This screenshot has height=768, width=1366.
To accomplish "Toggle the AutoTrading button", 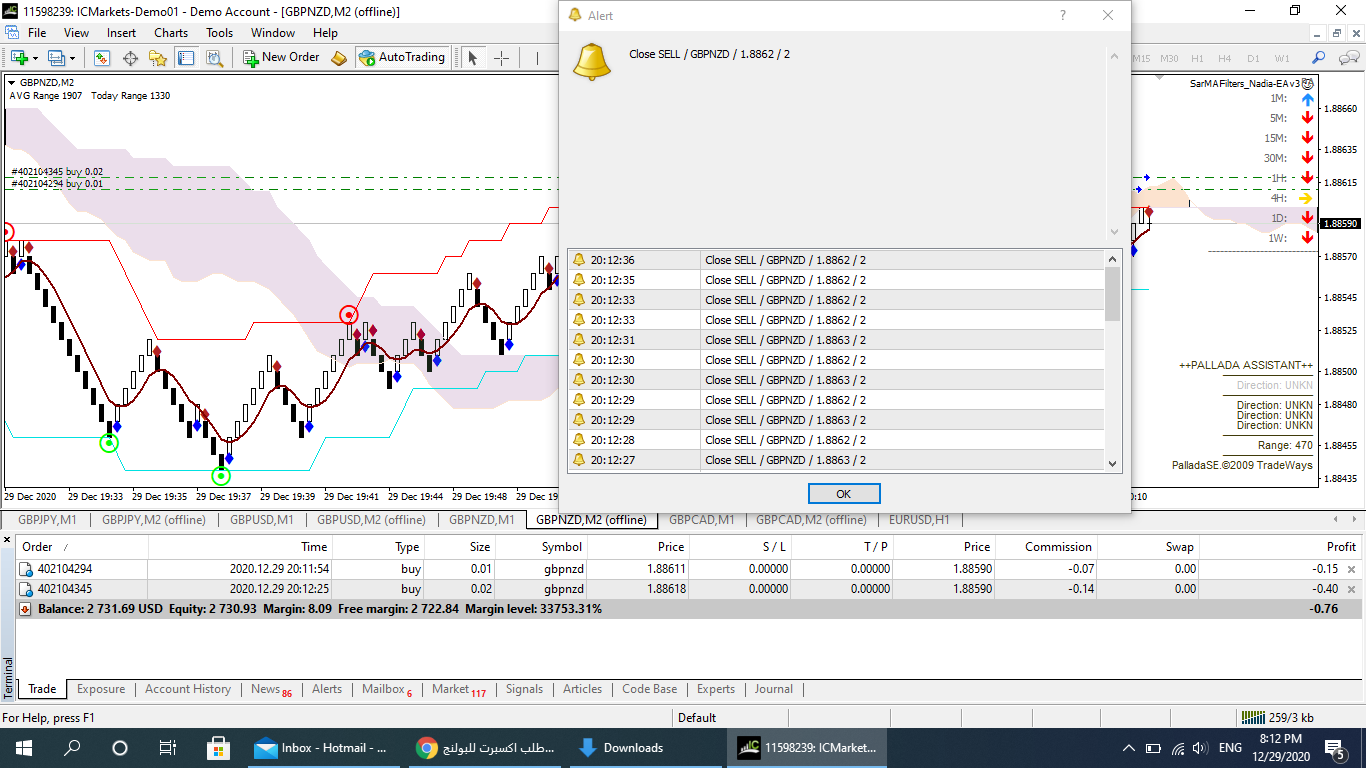I will (x=401, y=58).
